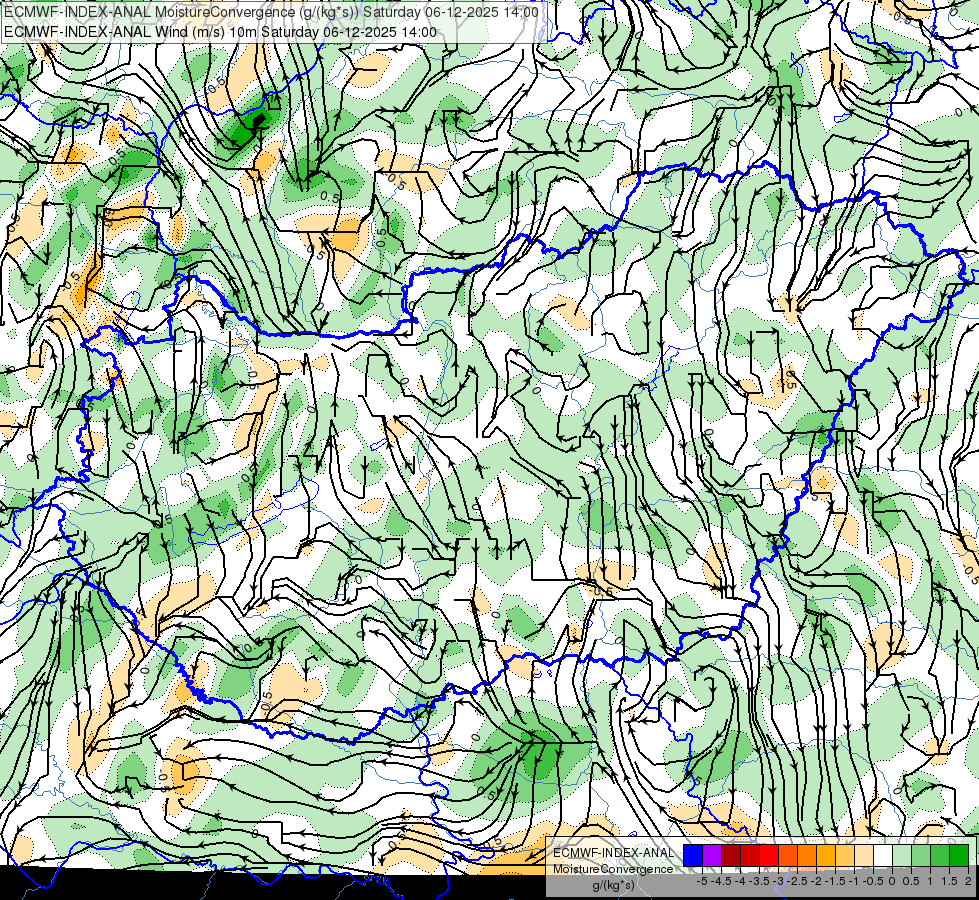Click the purple legend swatch
Screen dimensions: 979x900
tap(712, 855)
